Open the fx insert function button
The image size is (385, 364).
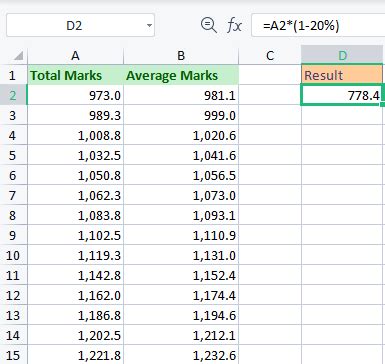click(x=234, y=26)
